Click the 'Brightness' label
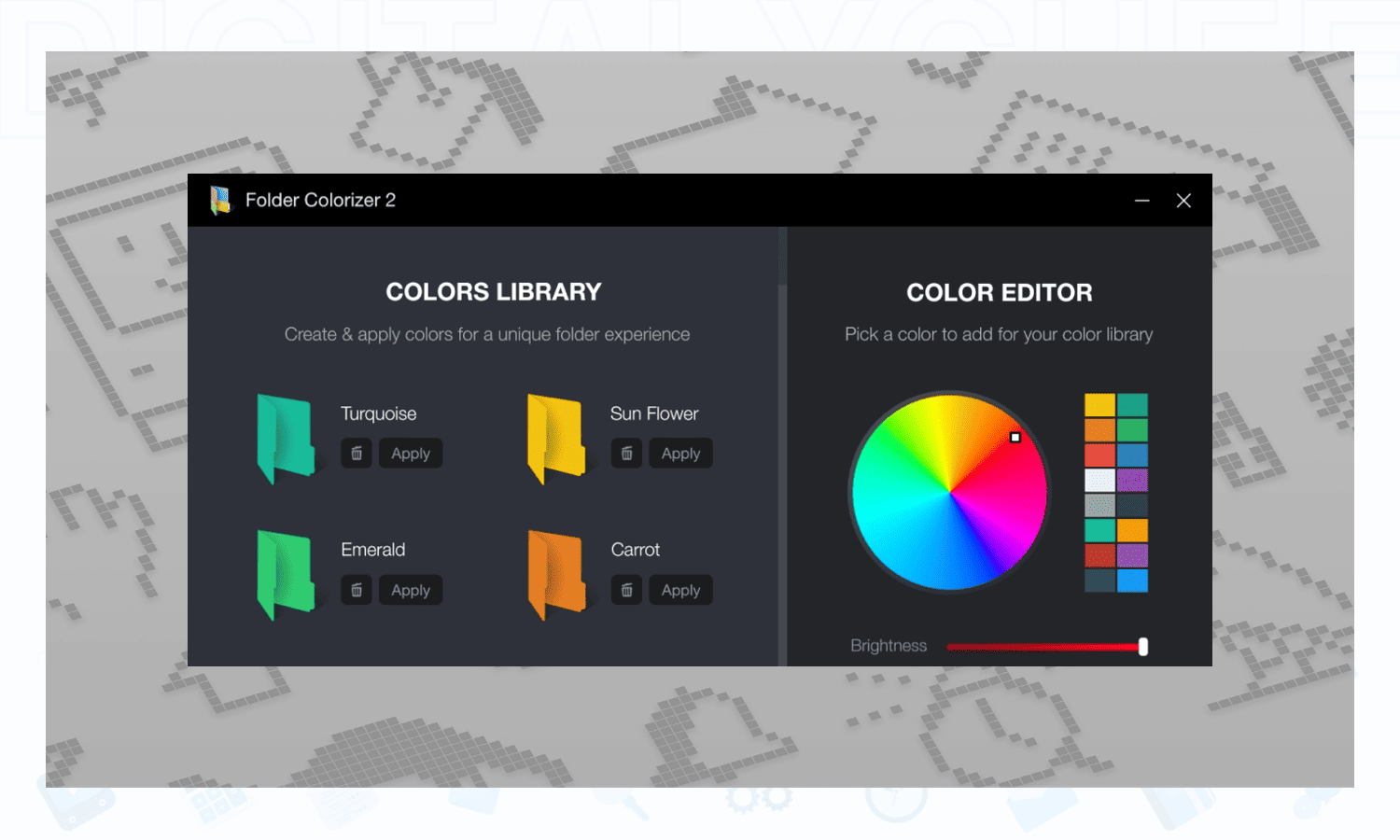Screen dimensions: 1400x840 [889, 646]
